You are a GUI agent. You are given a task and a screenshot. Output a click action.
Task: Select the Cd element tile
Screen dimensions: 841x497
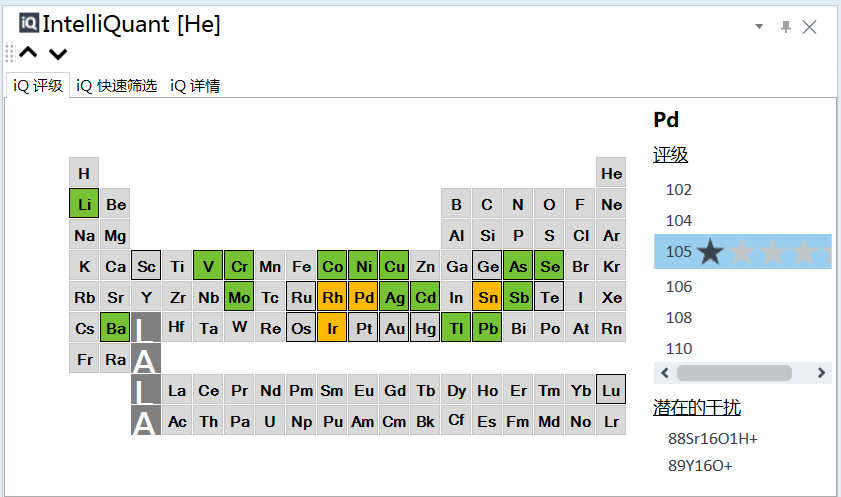(x=425, y=297)
